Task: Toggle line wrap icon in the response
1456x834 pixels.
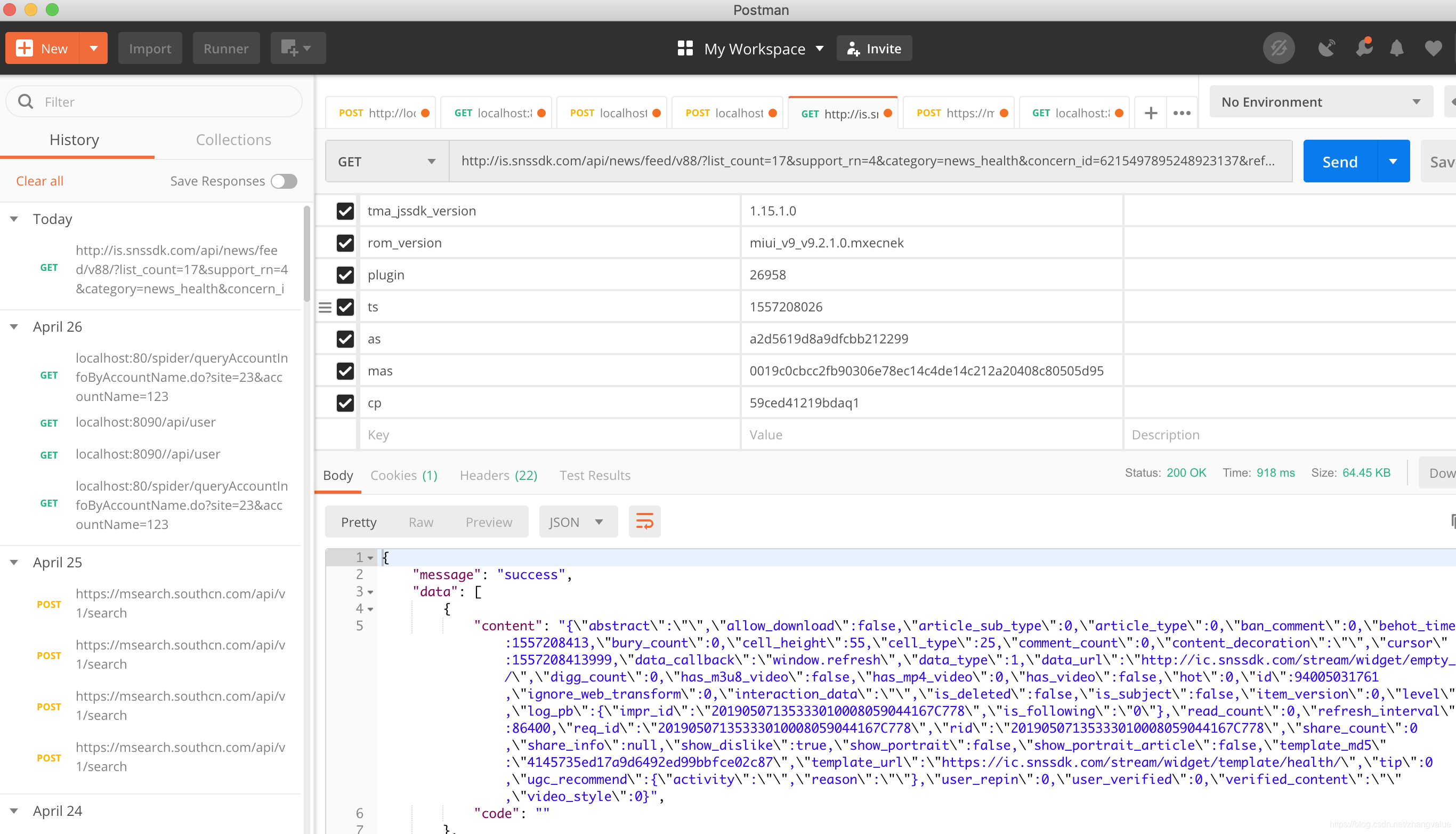Action: click(644, 522)
